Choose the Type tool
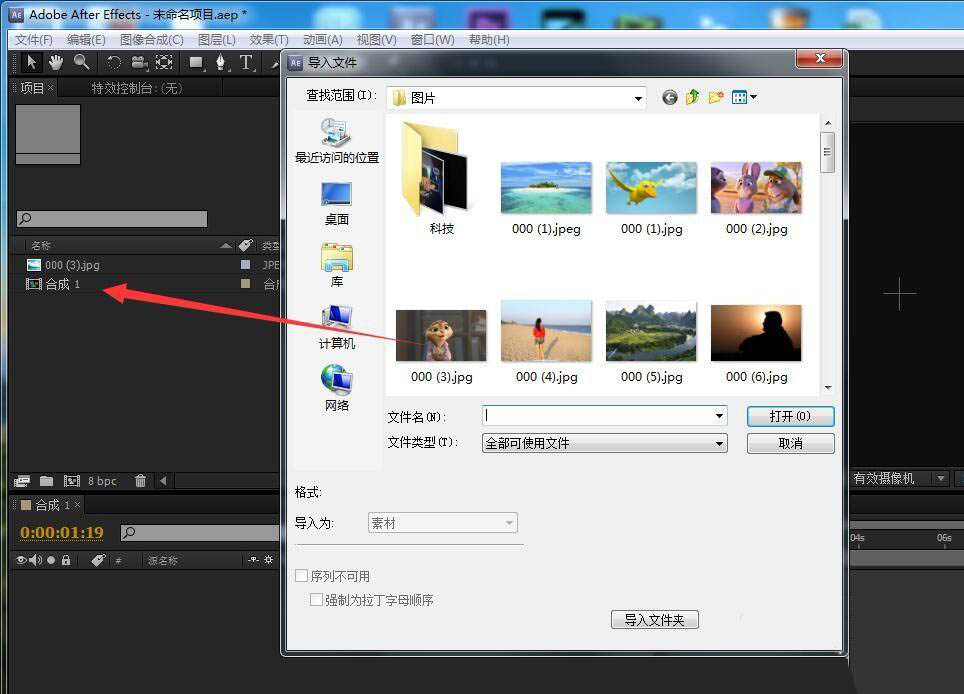This screenshot has height=694, width=964. 247,62
